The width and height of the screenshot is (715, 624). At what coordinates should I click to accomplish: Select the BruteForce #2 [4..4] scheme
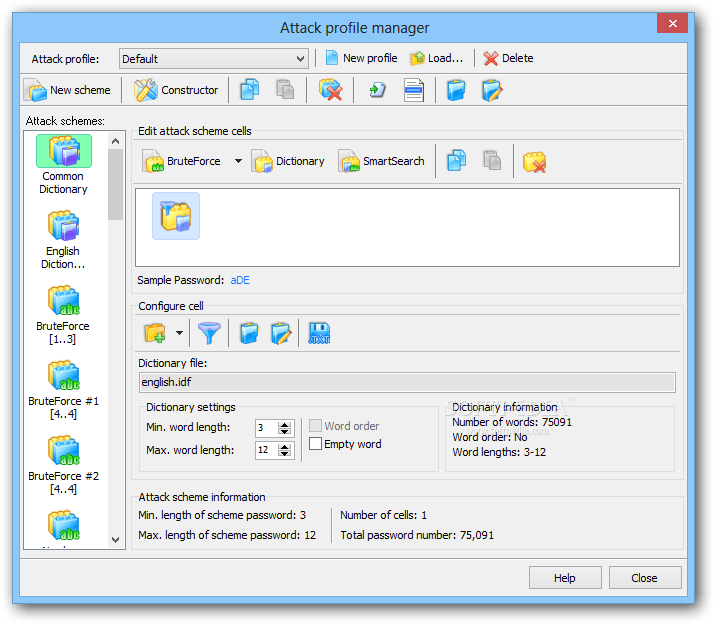(x=63, y=464)
